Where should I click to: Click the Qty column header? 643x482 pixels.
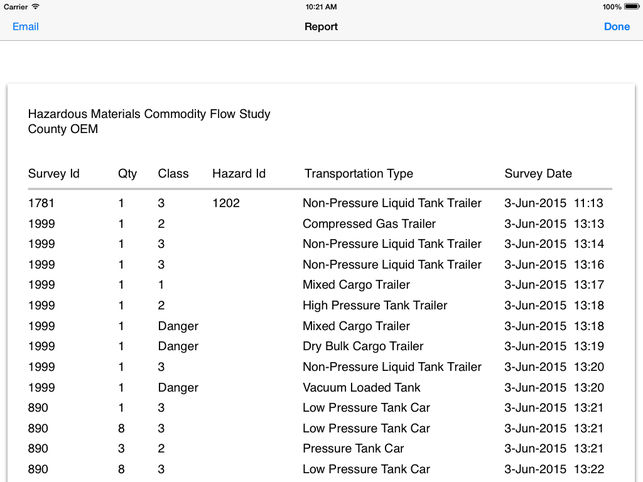click(x=127, y=174)
